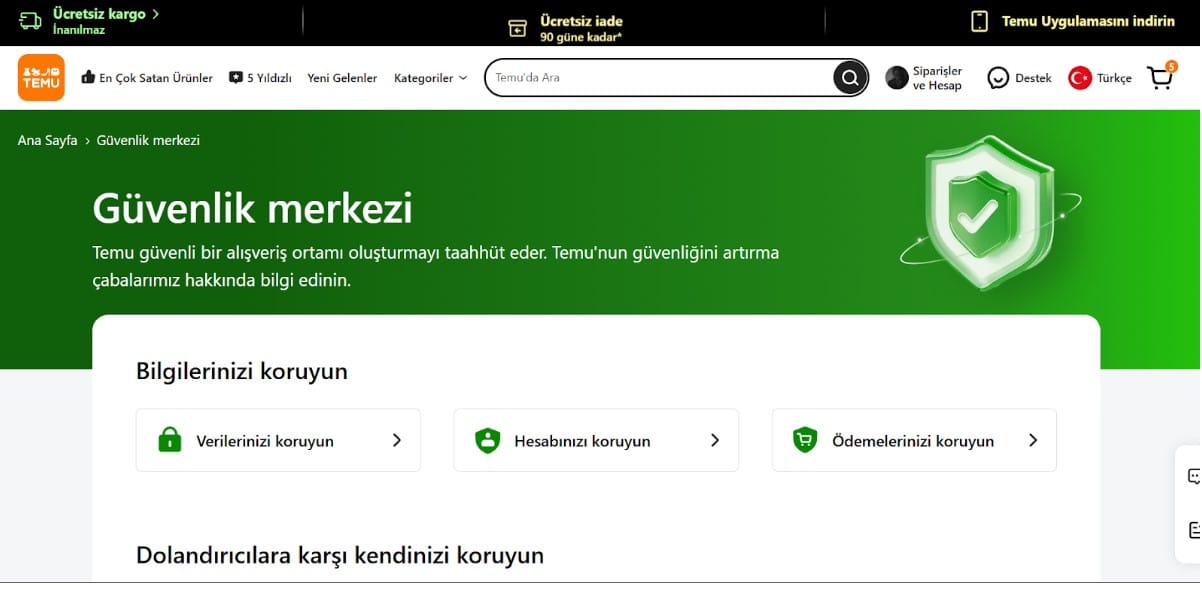Expand the Verilerinizi koruyun card
Image resolution: width=1202 pixels, height=593 pixels.
[277, 440]
